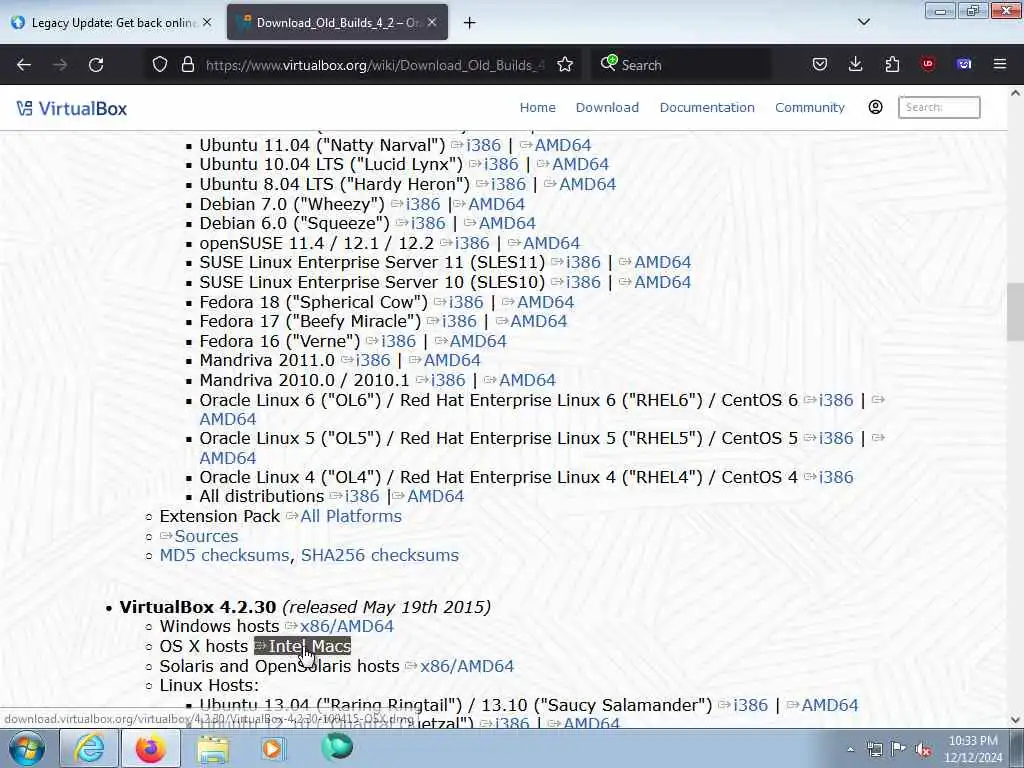1024x768 pixels.
Task: Close the Download_Old_Builds_4_2 tab
Action: coord(432,22)
